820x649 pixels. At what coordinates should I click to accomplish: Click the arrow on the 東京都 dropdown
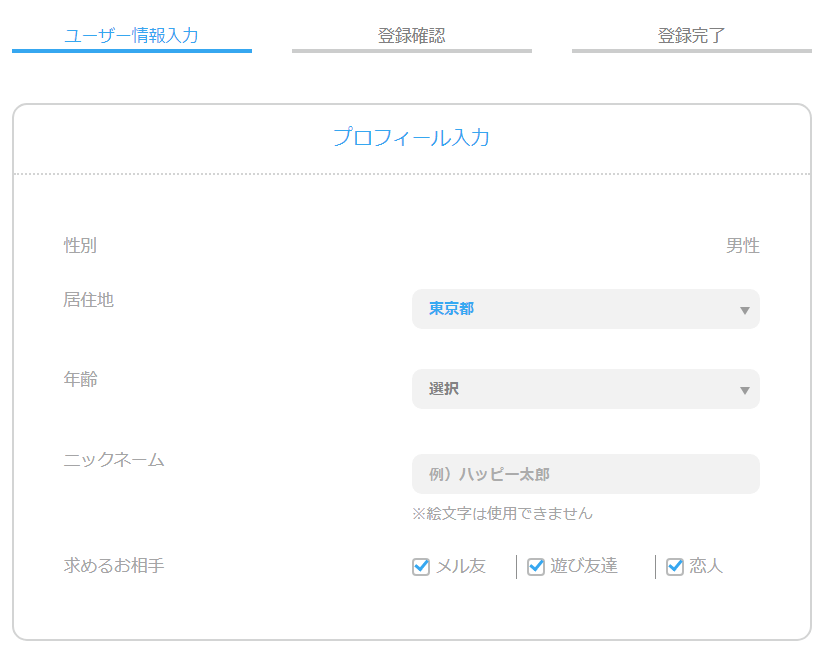744,310
